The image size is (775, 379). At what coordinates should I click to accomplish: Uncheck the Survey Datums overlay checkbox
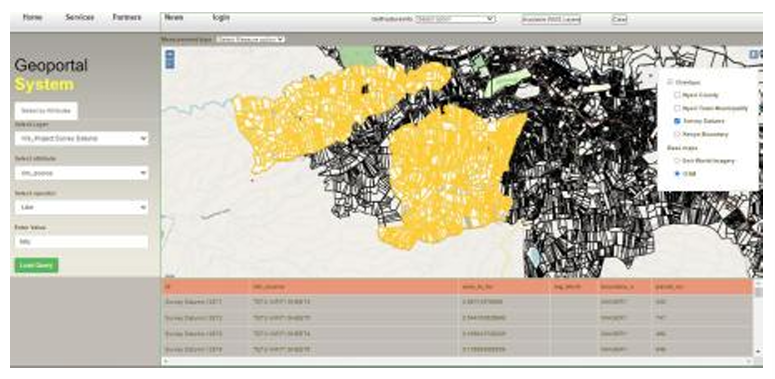pos(677,121)
